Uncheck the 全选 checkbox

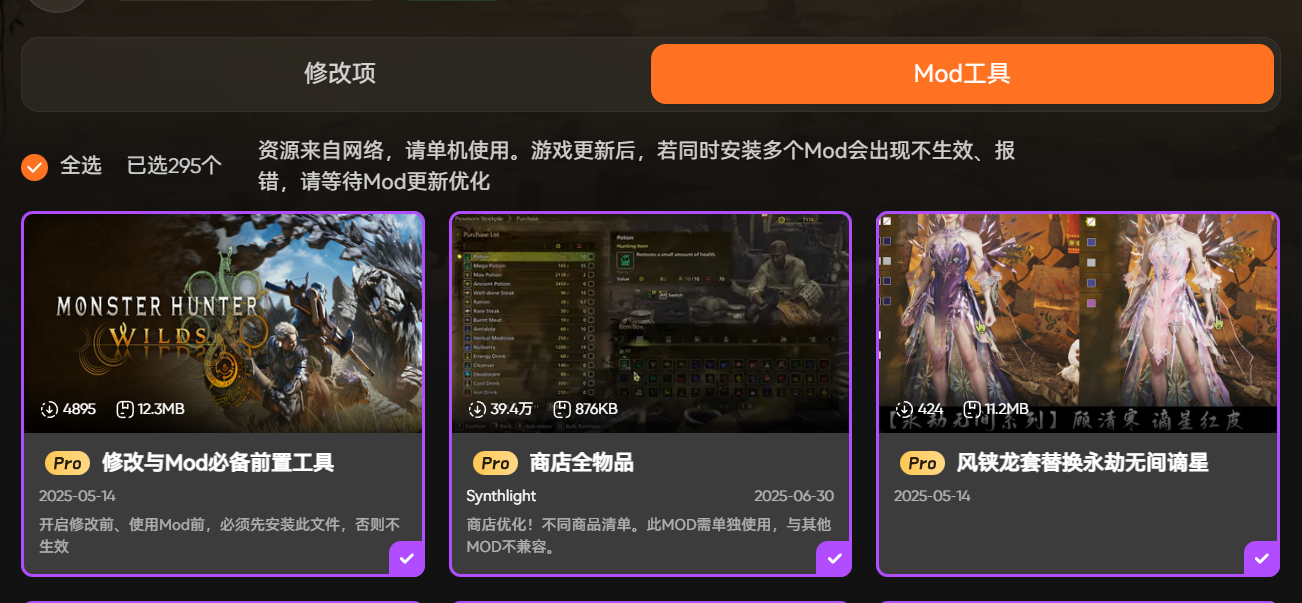(x=35, y=166)
